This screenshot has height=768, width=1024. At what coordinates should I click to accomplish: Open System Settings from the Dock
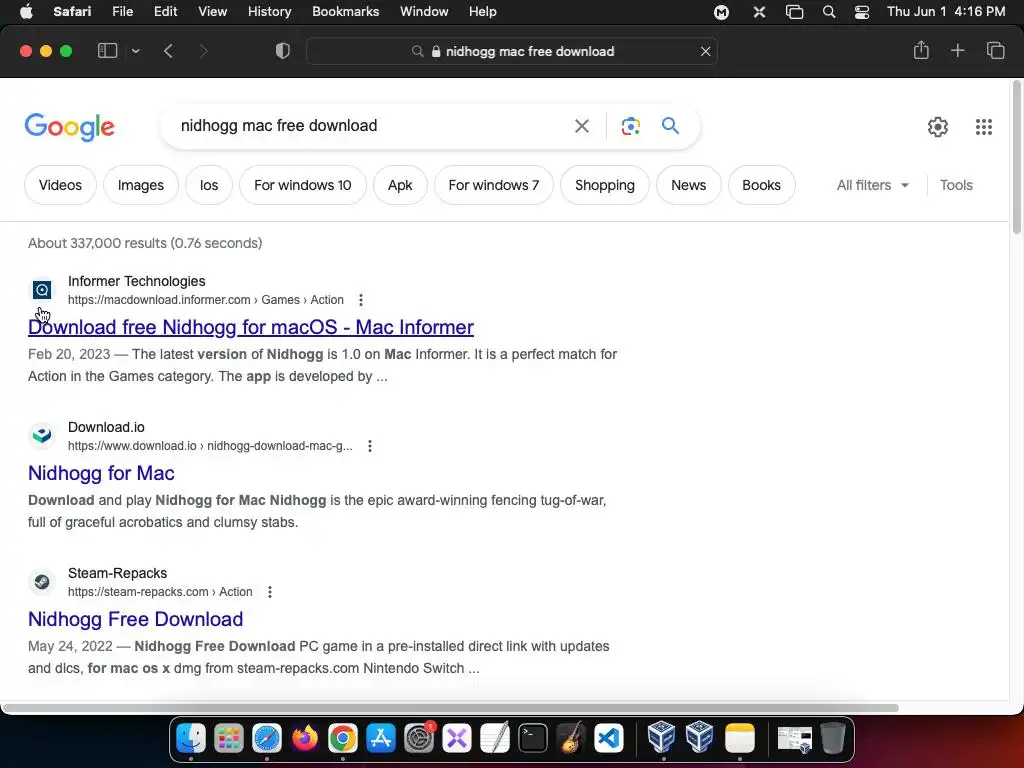point(419,739)
